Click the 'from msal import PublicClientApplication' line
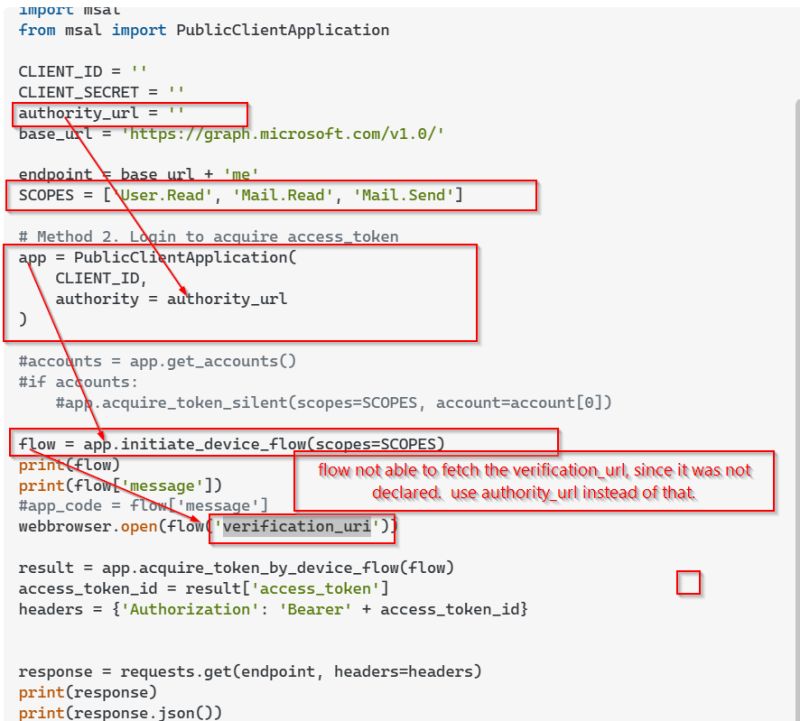The width and height of the screenshot is (800, 721). click(x=180, y=30)
